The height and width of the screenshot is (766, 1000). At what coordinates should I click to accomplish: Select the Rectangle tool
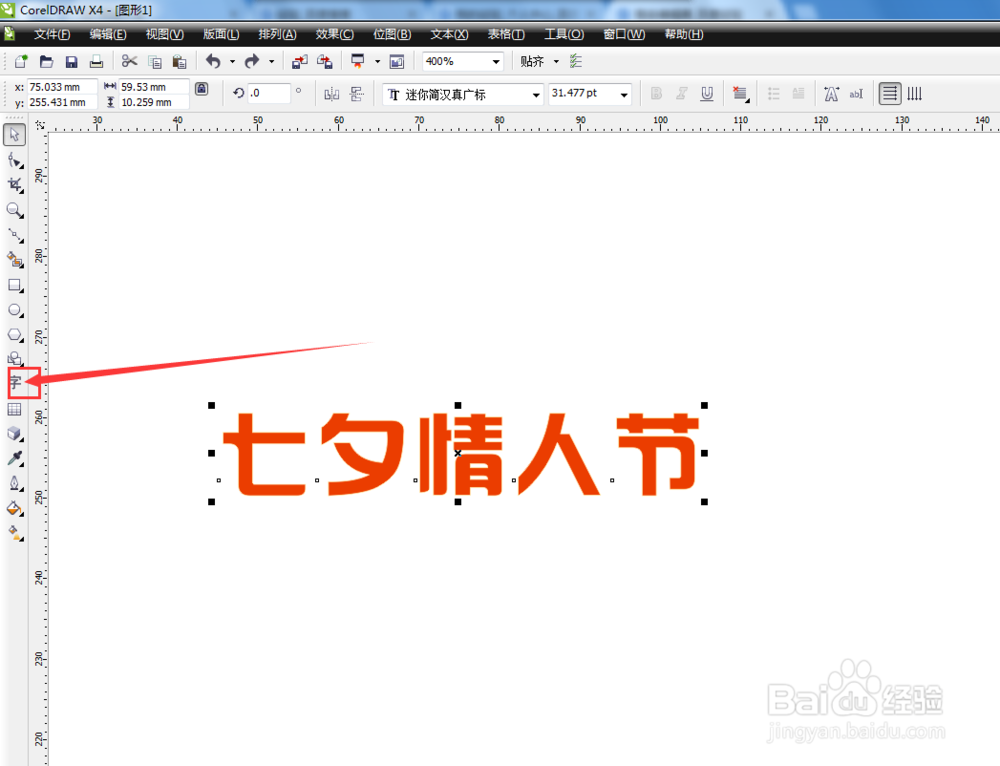click(x=15, y=285)
